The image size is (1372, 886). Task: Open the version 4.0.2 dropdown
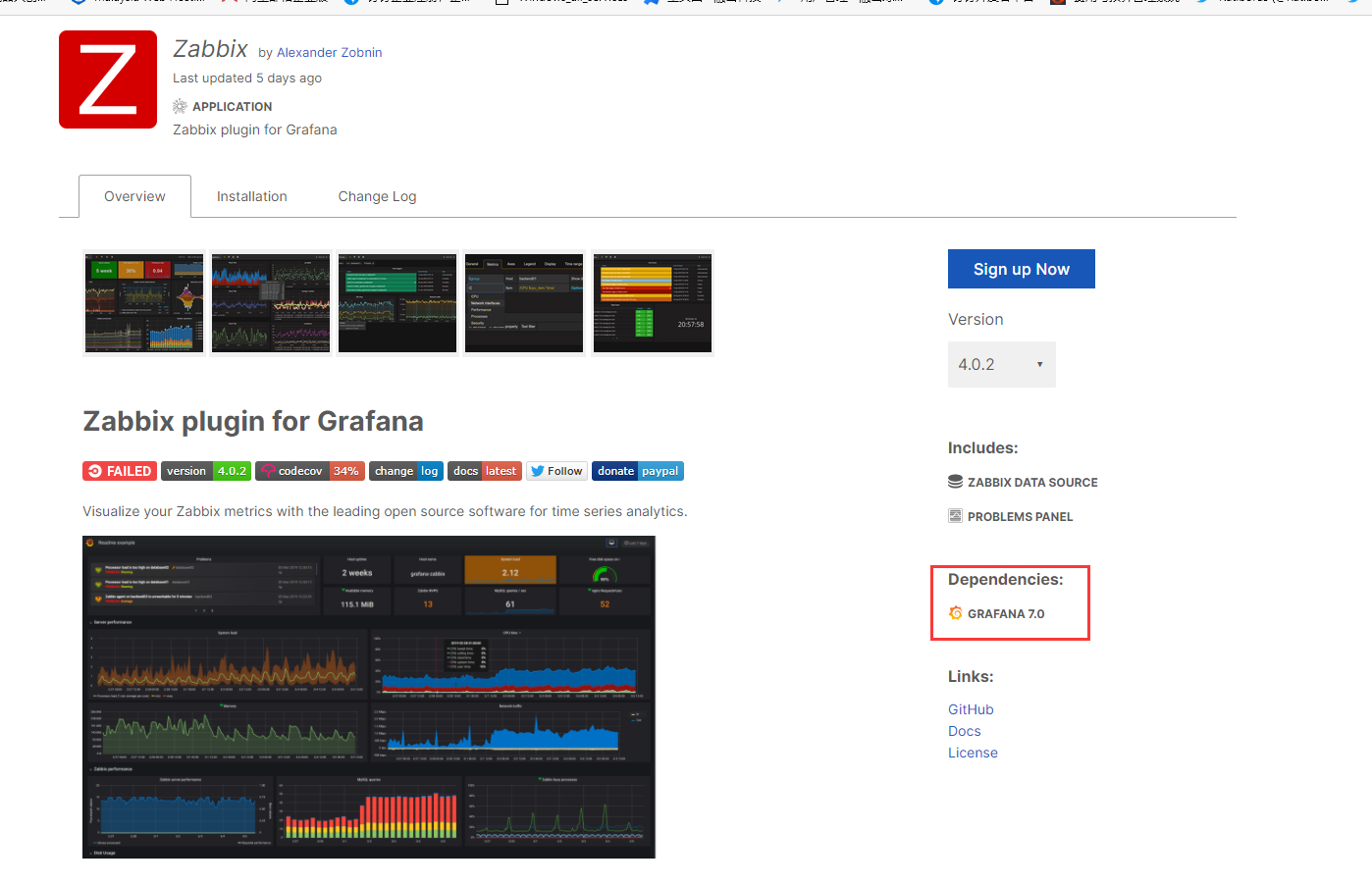point(1001,364)
